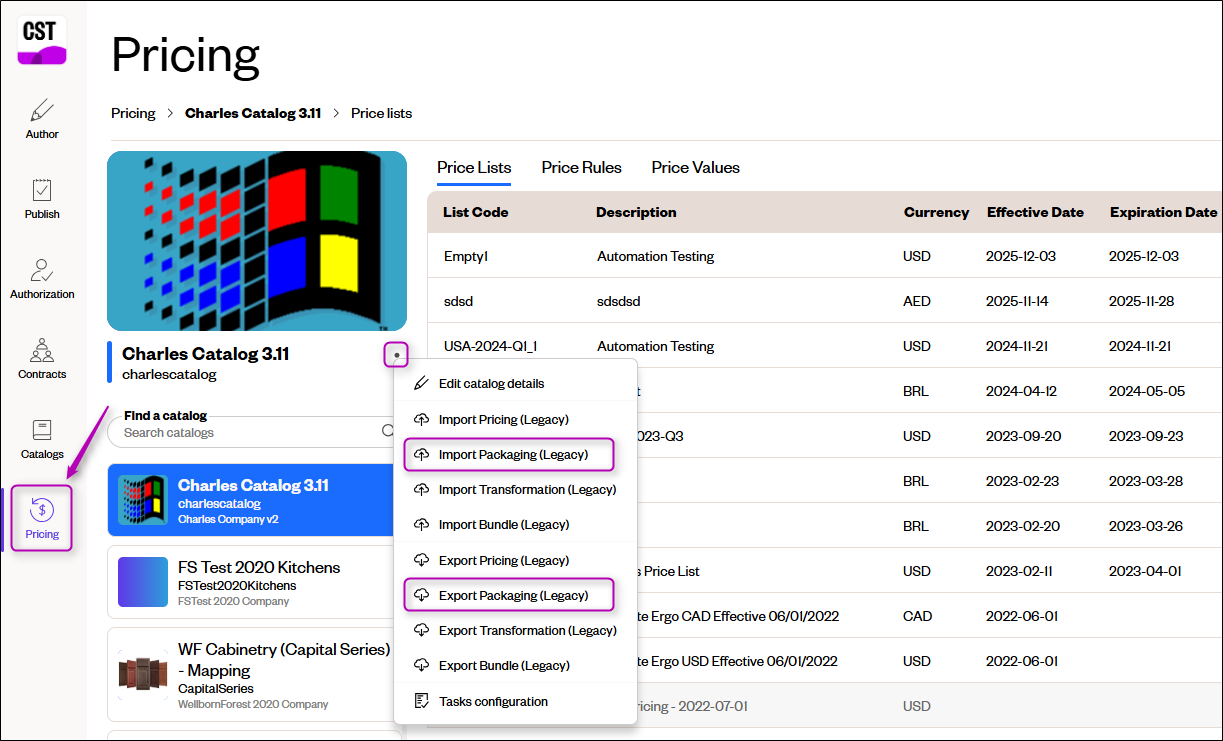
Task: Sort by the Description column header
Action: (x=636, y=212)
